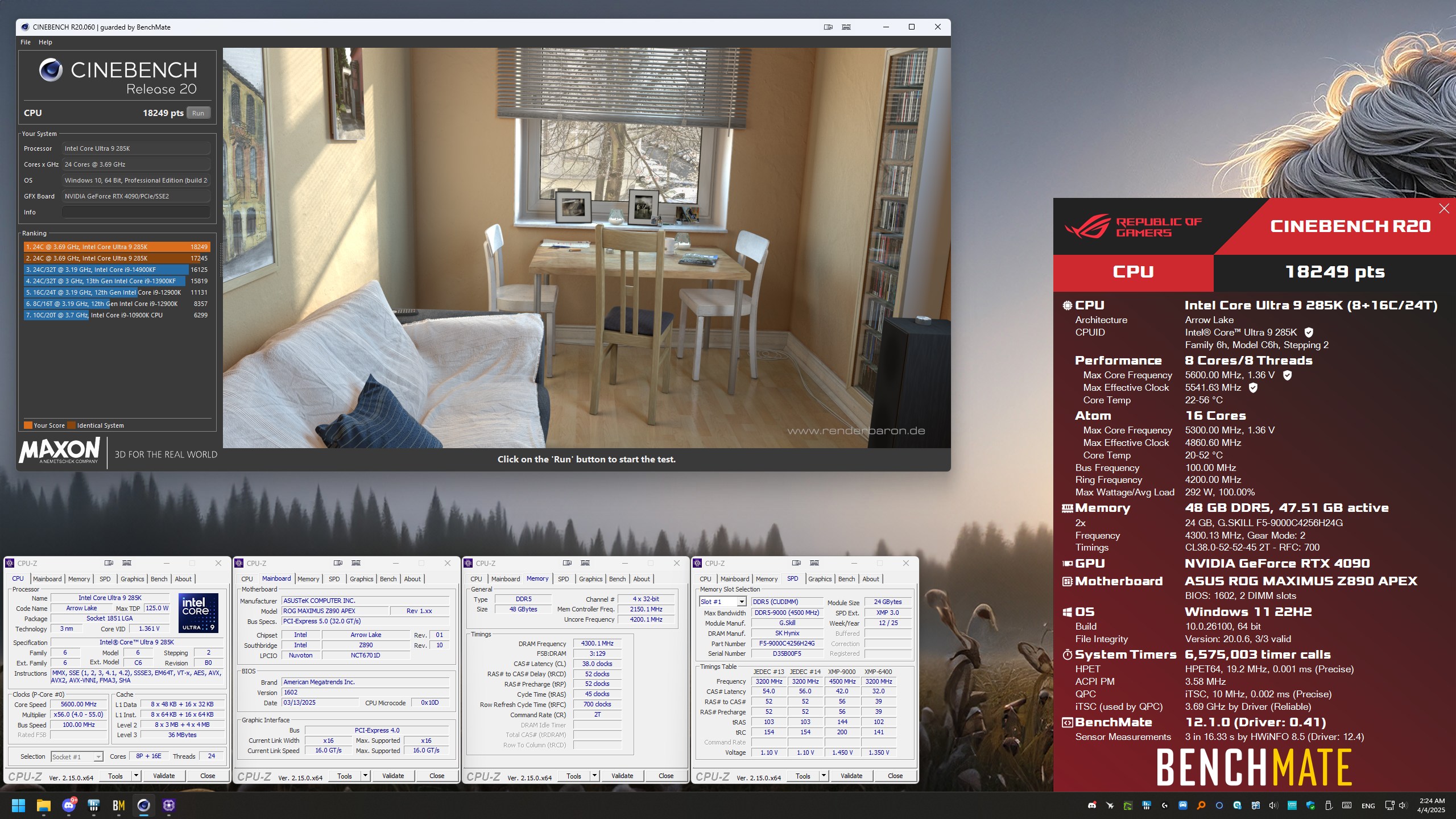Switch to Cinebench via taskbar icon
Viewport: 1456px width, 819px height.
point(144,805)
